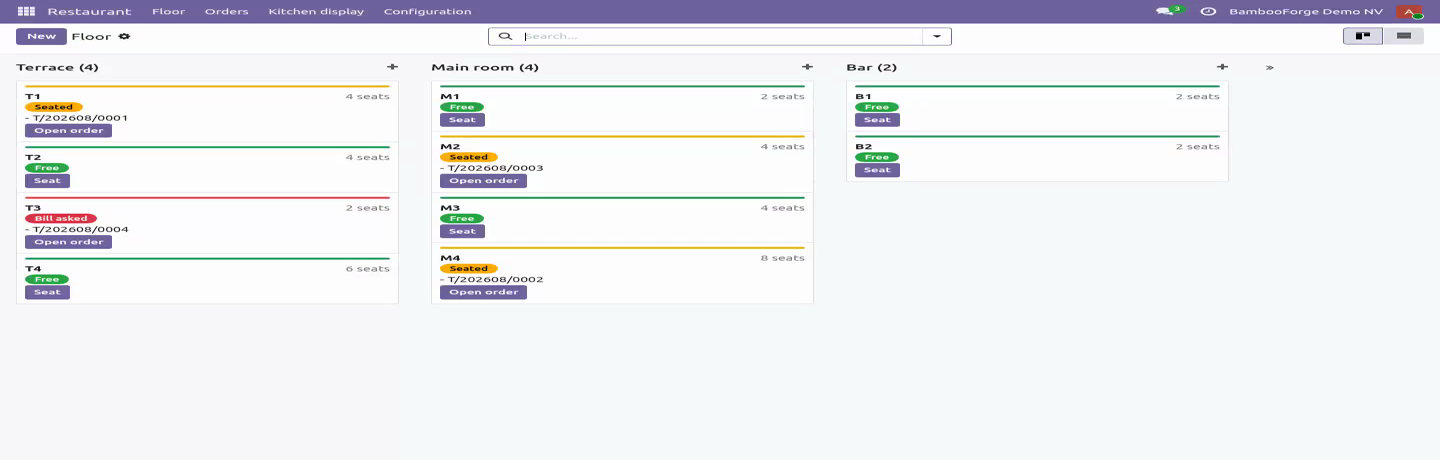
Task: Open the search options dropdown arrow
Action: (x=937, y=36)
